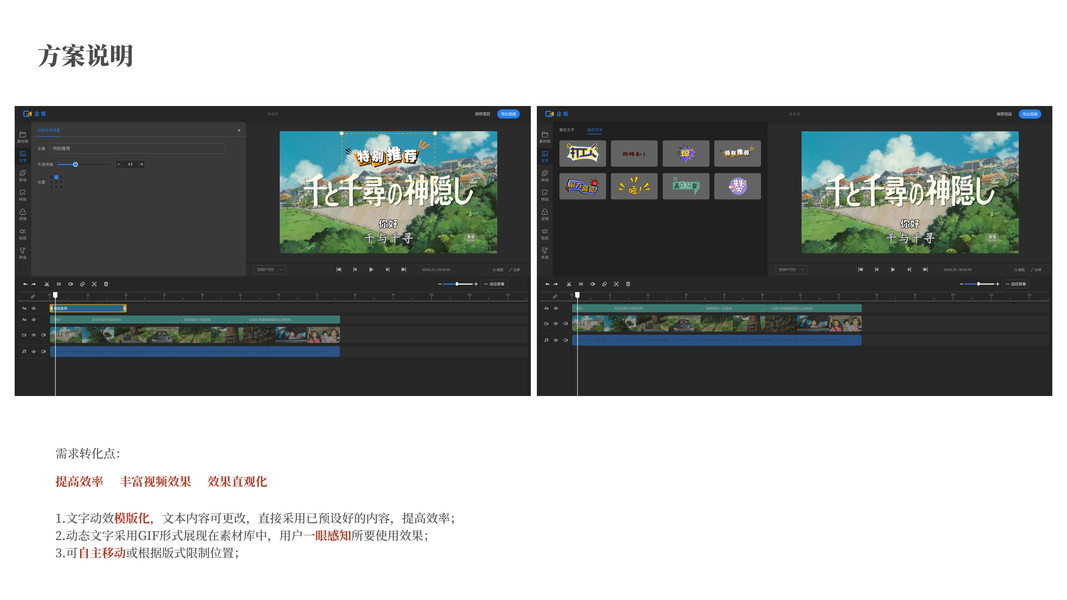Click the right editor timeline zoom slider
The width and height of the screenshot is (1067, 600).
tap(979, 284)
